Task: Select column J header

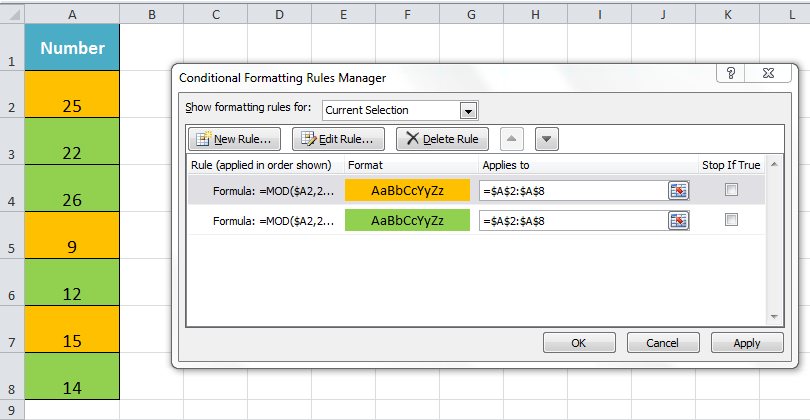Action: tap(664, 15)
